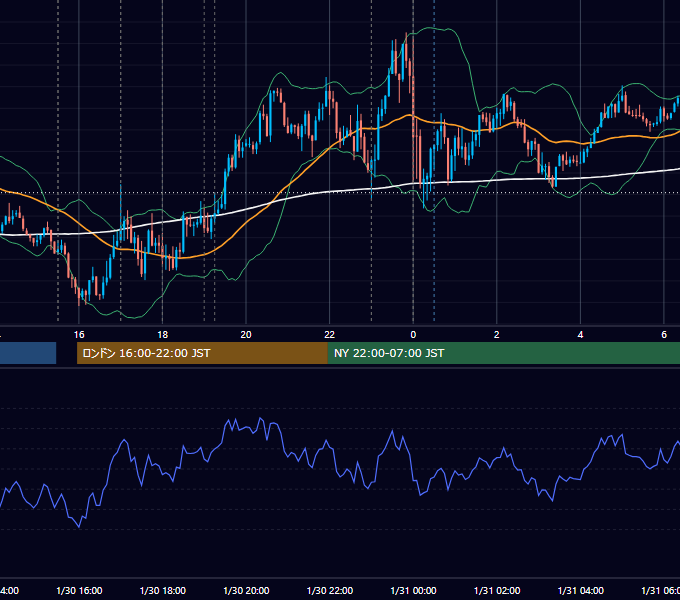The height and width of the screenshot is (600, 680).
Task: Click the '1/31 02:00' date label
Action: [497, 591]
